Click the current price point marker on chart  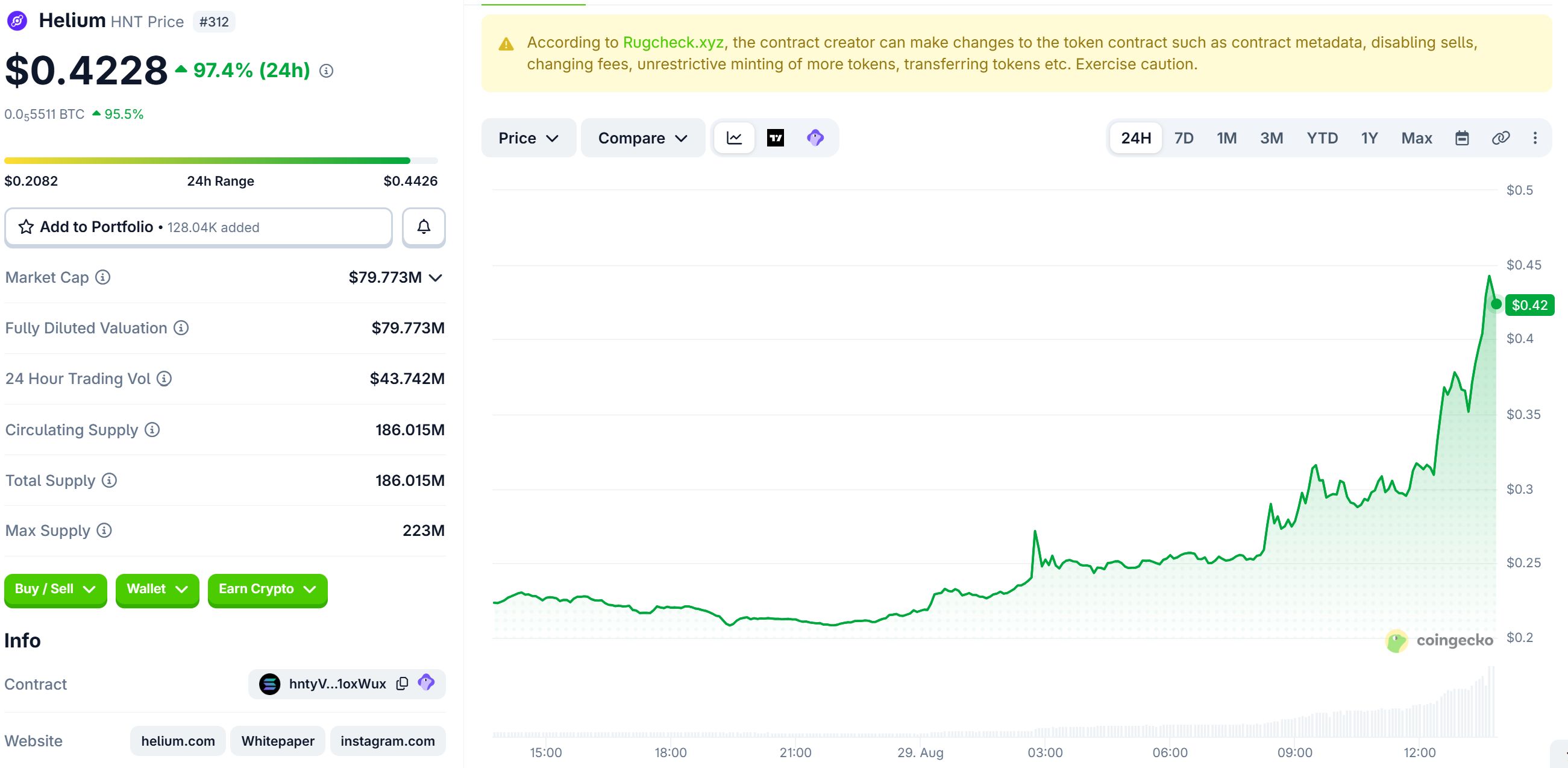pos(1496,304)
